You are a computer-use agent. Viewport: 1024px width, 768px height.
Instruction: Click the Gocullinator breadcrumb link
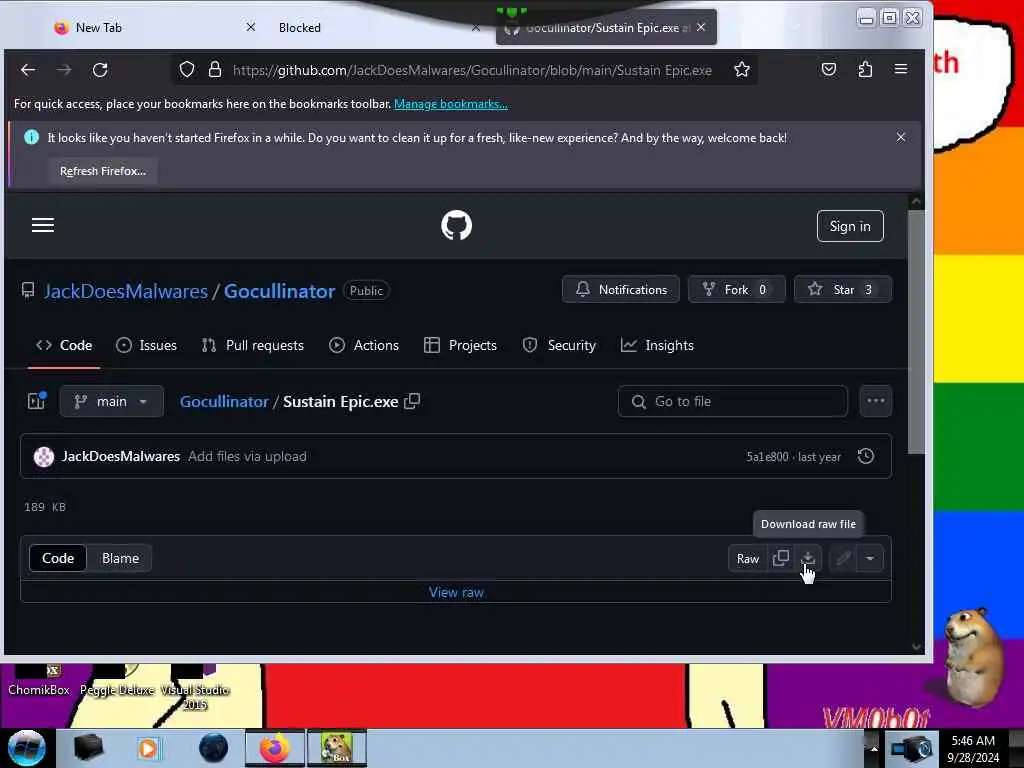pyautogui.click(x=224, y=401)
